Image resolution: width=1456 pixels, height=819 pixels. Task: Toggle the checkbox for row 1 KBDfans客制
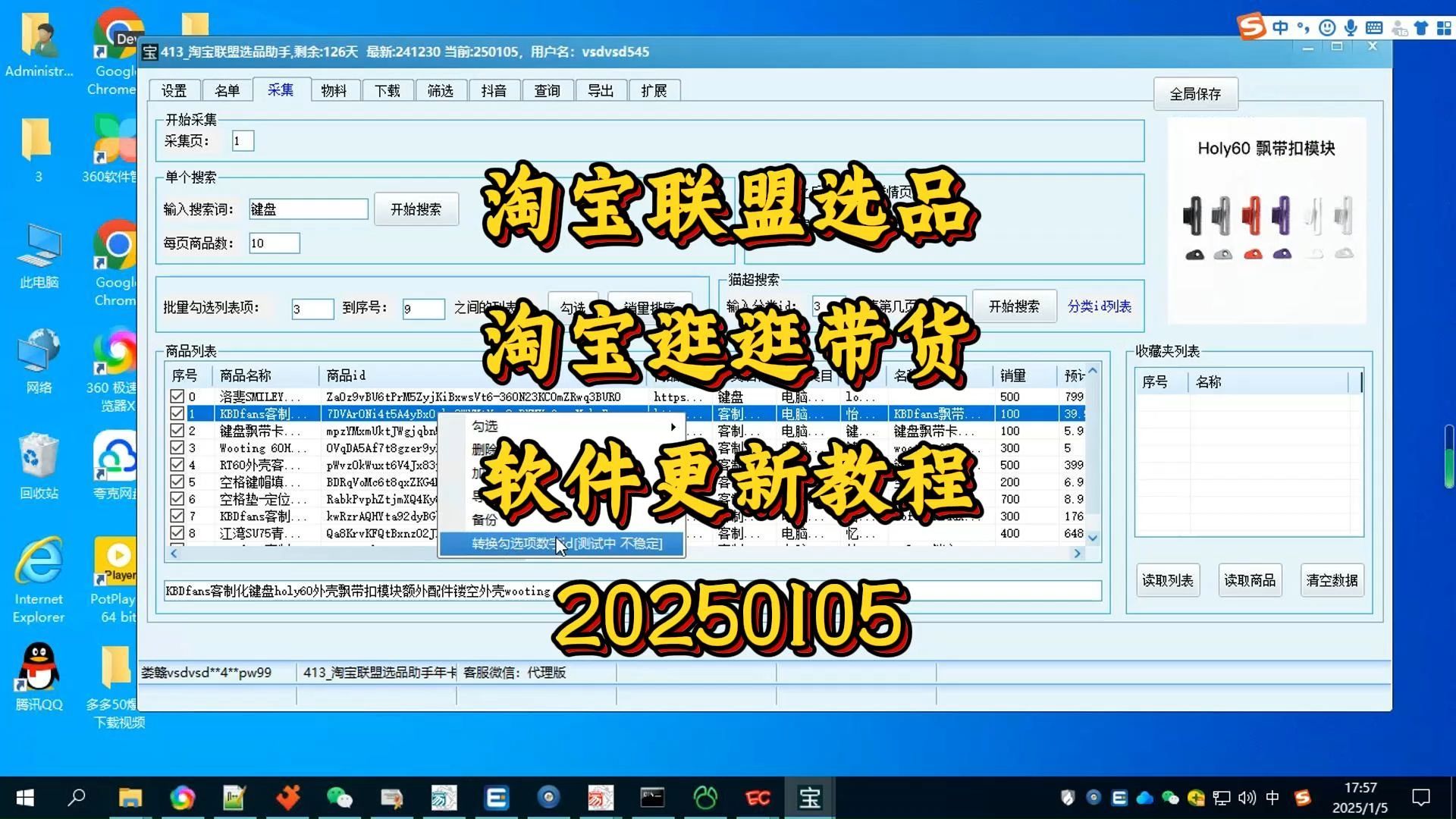pyautogui.click(x=177, y=413)
